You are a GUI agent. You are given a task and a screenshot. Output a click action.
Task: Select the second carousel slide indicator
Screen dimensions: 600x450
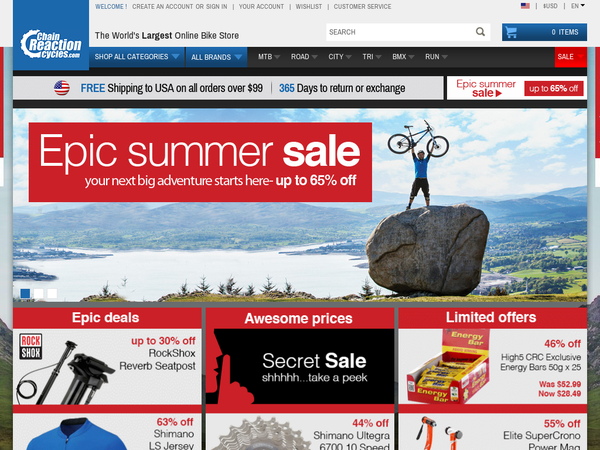pyautogui.click(x=39, y=293)
